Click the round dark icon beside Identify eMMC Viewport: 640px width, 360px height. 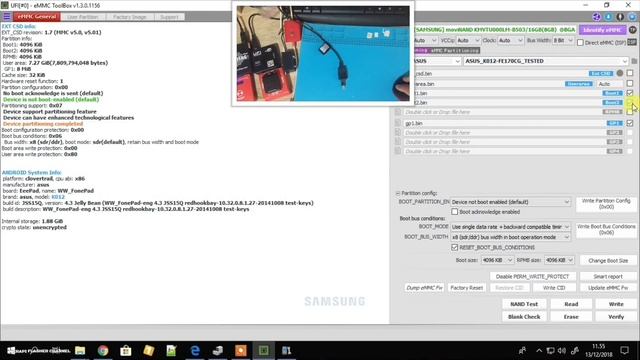(x=632, y=30)
